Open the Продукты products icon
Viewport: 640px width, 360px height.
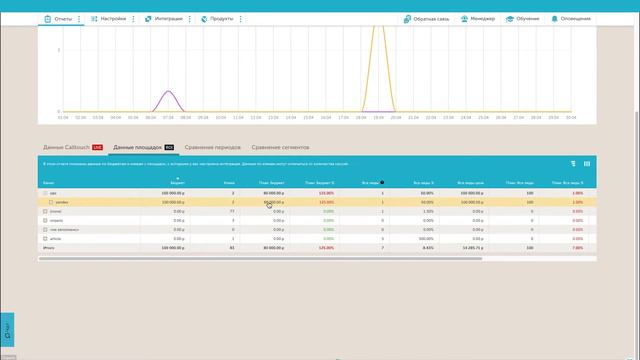coord(204,19)
